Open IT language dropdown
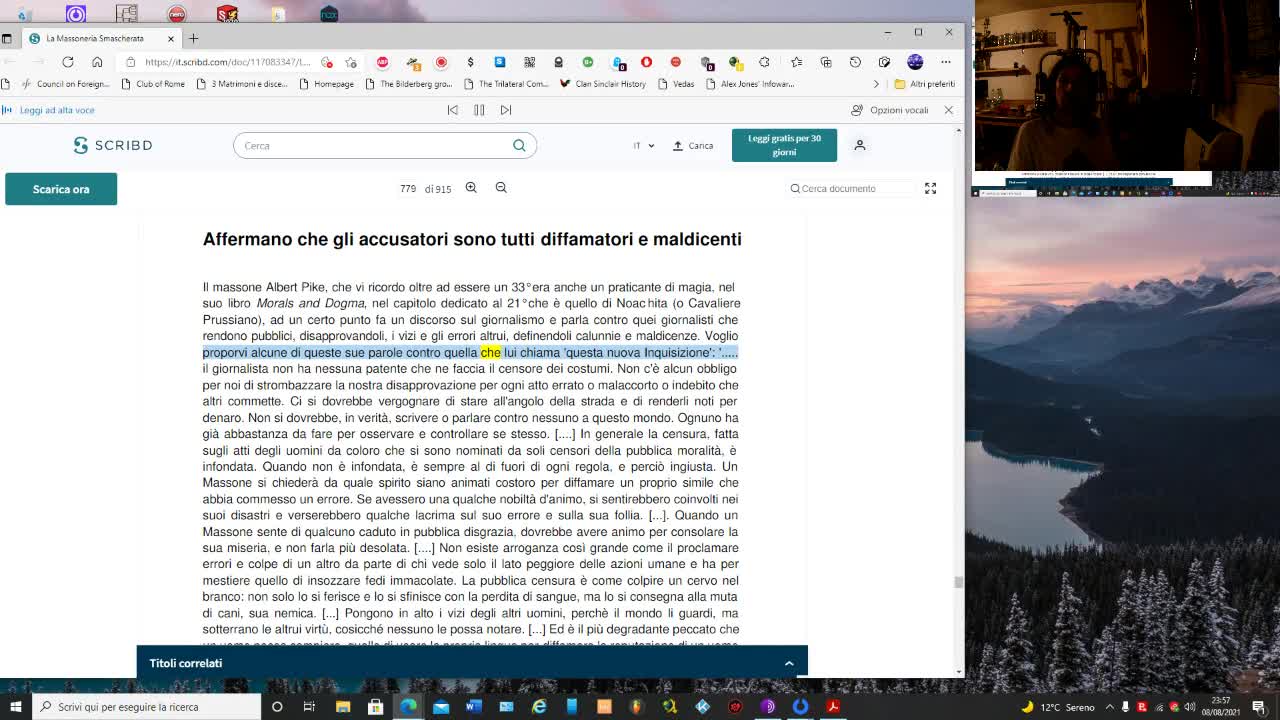The image size is (1280, 720). tap(643, 145)
